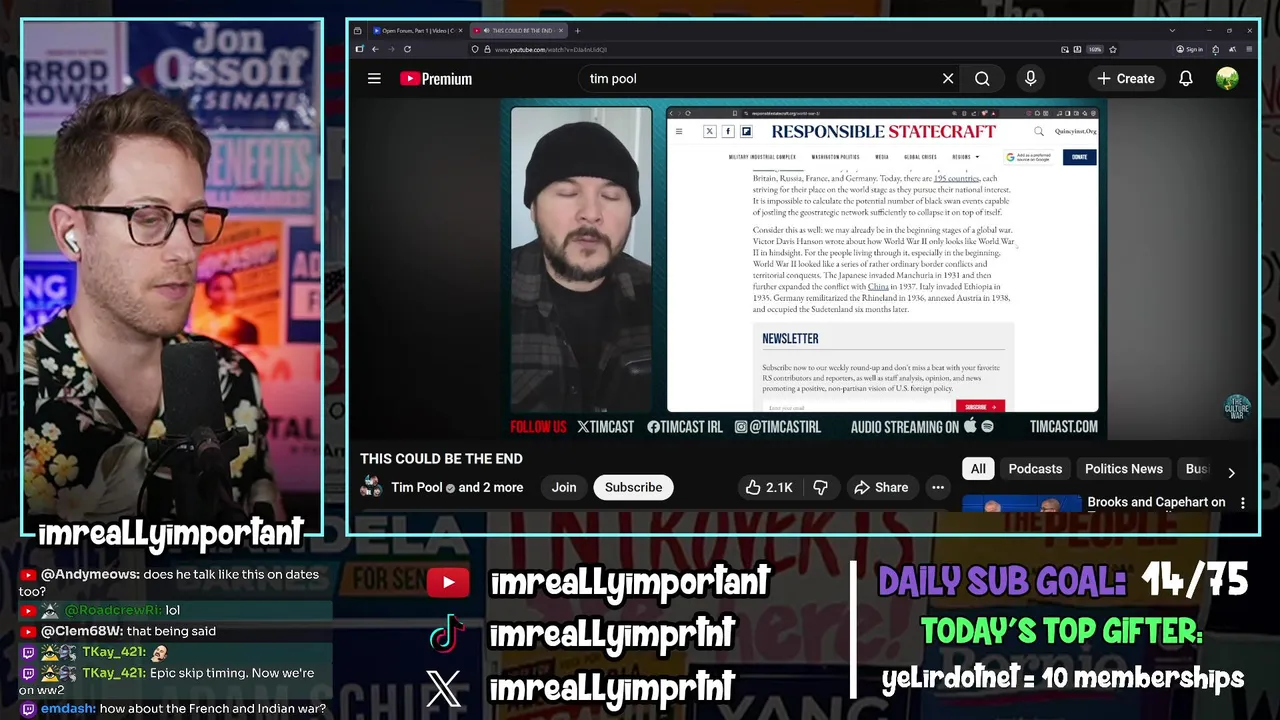Click the YouTube Premium logo
The height and width of the screenshot is (720, 1280).
click(x=435, y=78)
